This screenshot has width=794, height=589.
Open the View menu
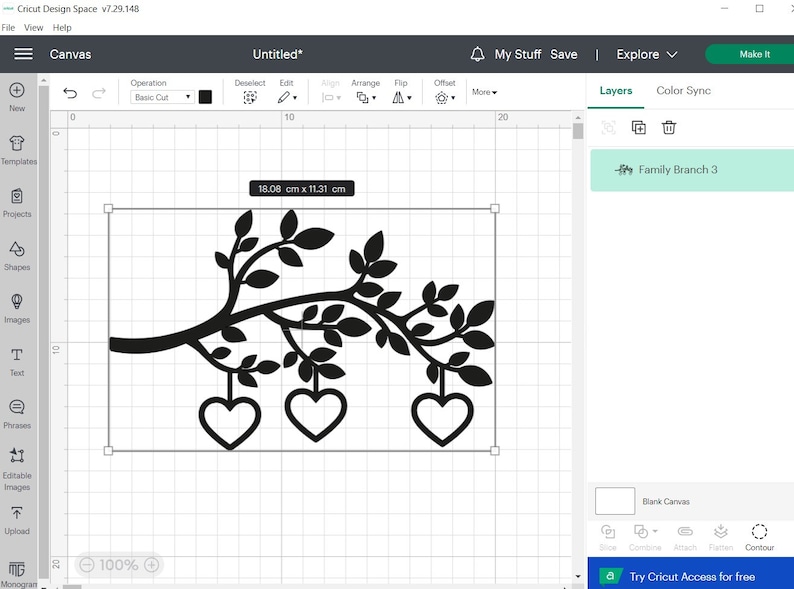(x=33, y=28)
